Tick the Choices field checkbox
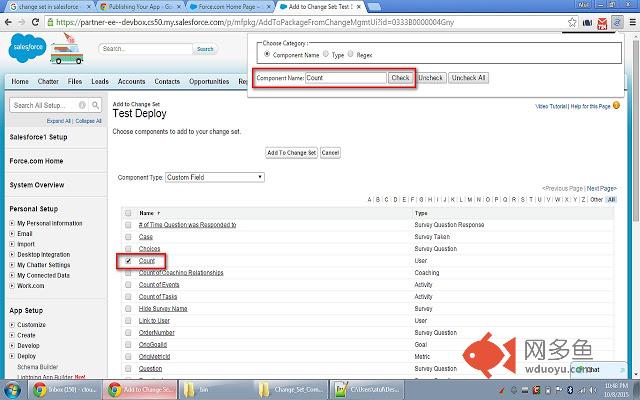This screenshot has width=640, height=400. coord(127,248)
